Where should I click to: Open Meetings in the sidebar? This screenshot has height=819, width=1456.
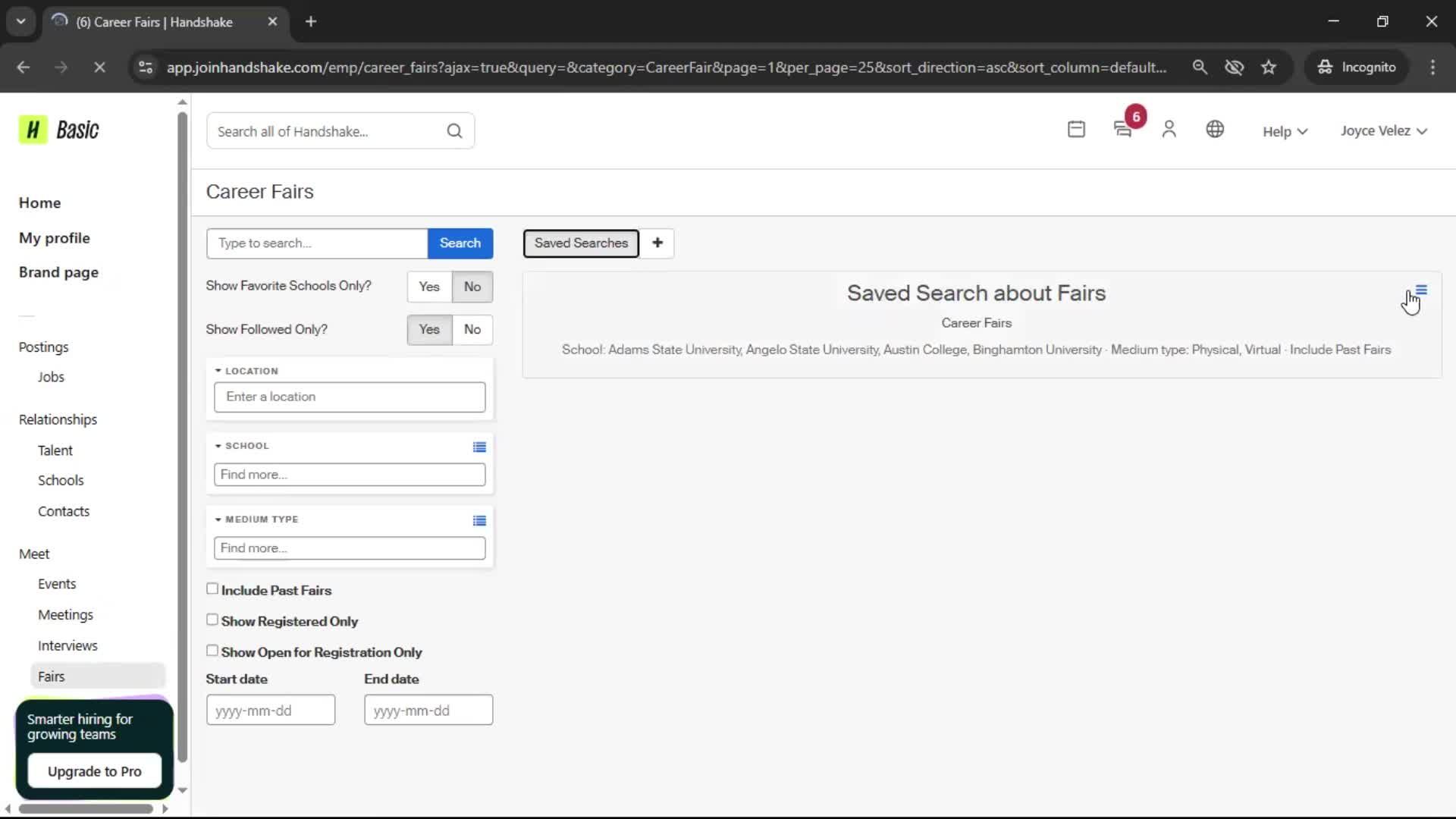65,615
